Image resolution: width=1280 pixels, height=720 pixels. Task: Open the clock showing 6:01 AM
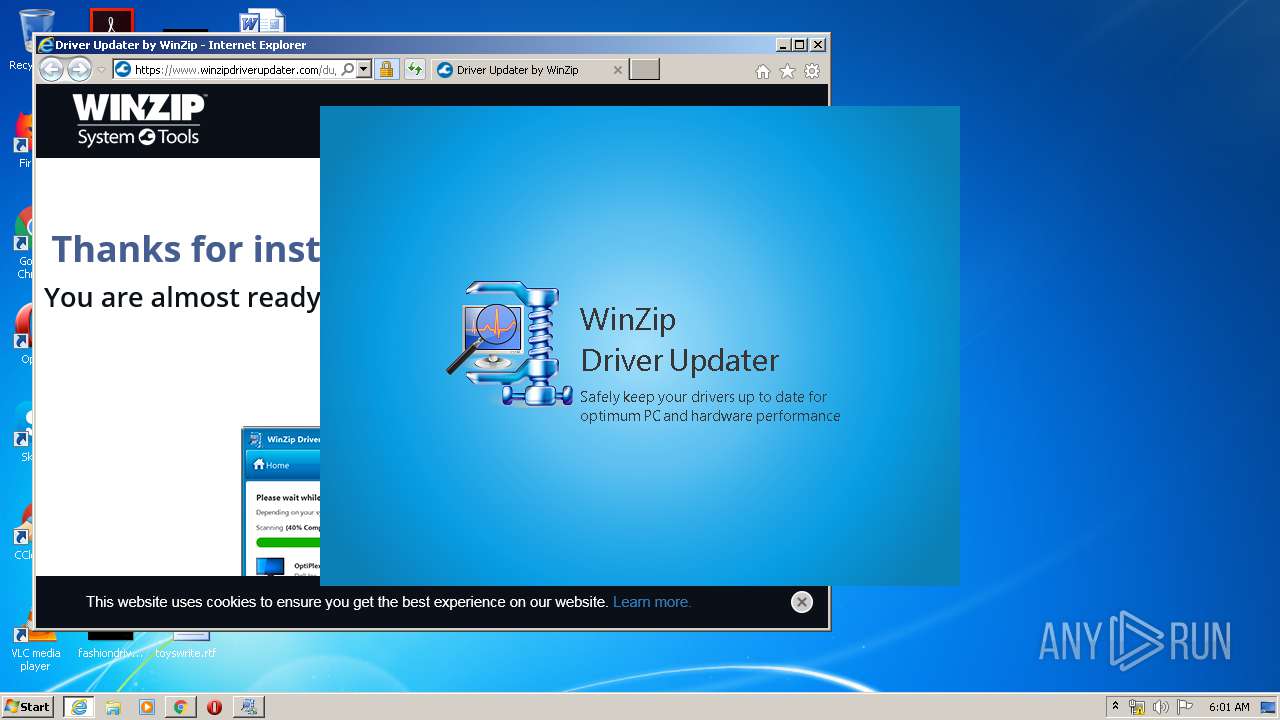pos(1229,707)
